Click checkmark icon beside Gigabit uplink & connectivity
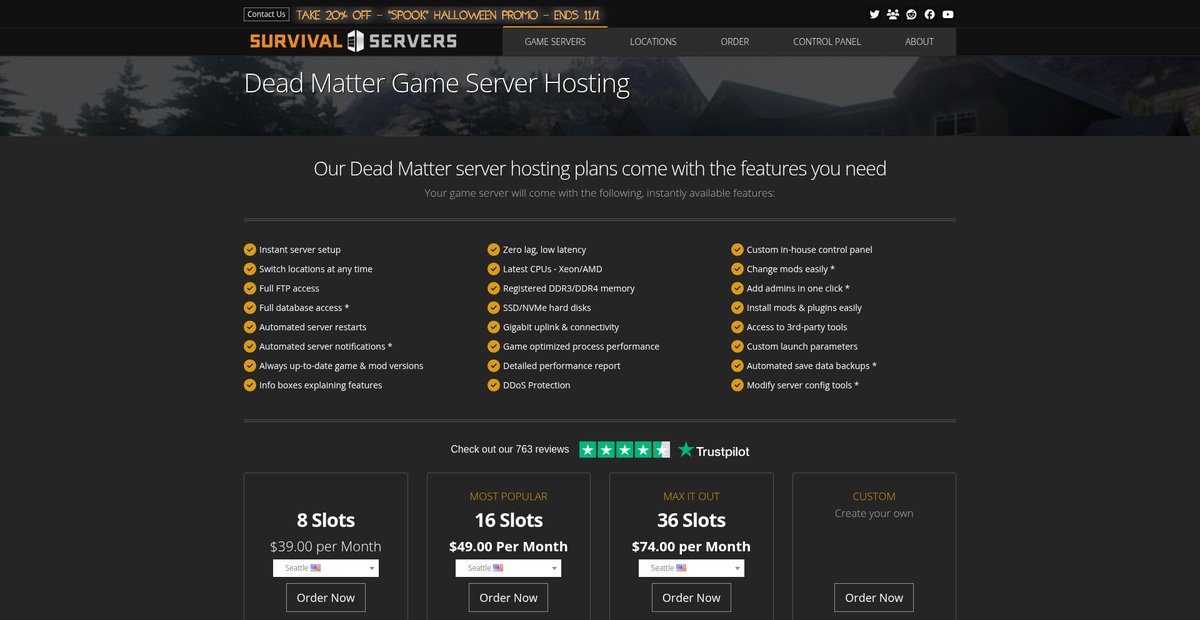 pyautogui.click(x=494, y=327)
